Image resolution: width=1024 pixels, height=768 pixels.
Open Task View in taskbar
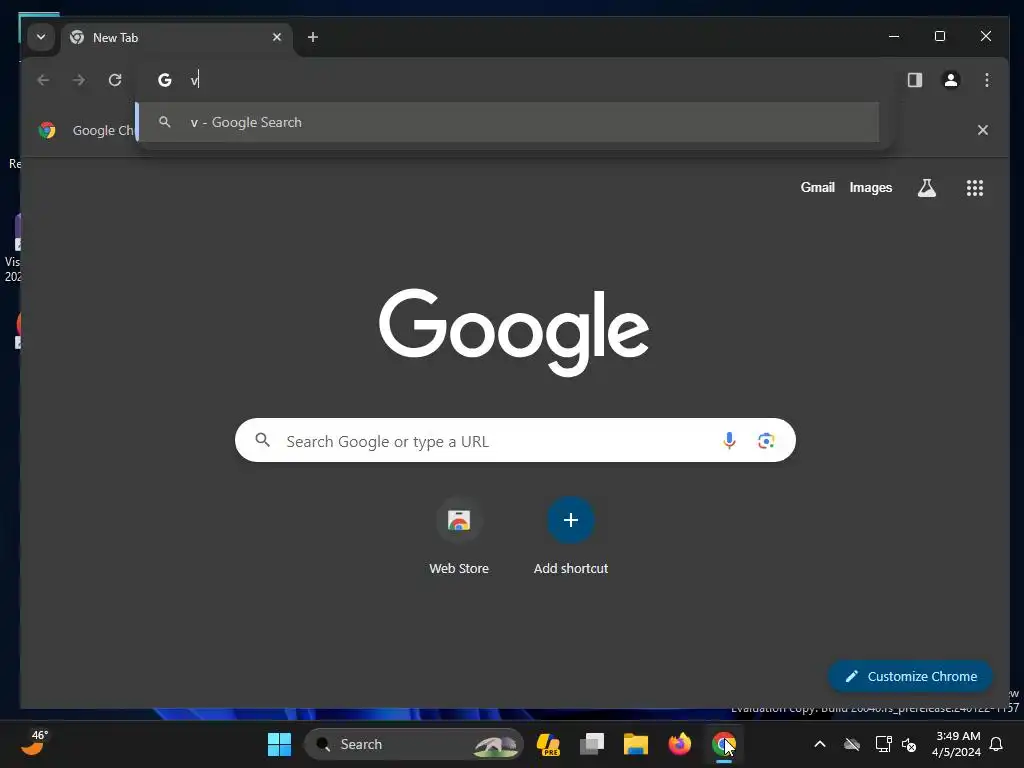click(592, 744)
